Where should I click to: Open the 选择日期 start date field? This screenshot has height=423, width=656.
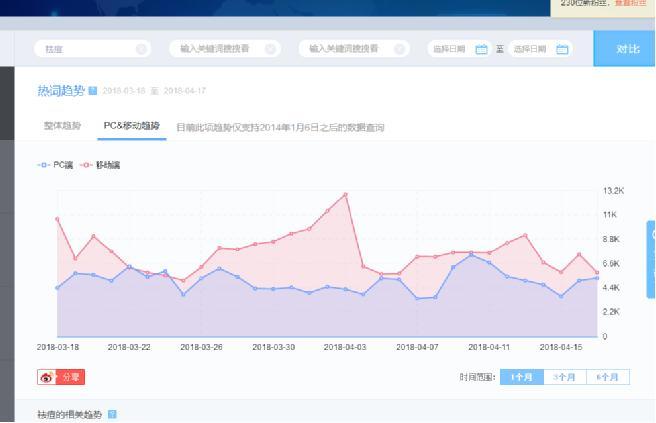coord(449,49)
